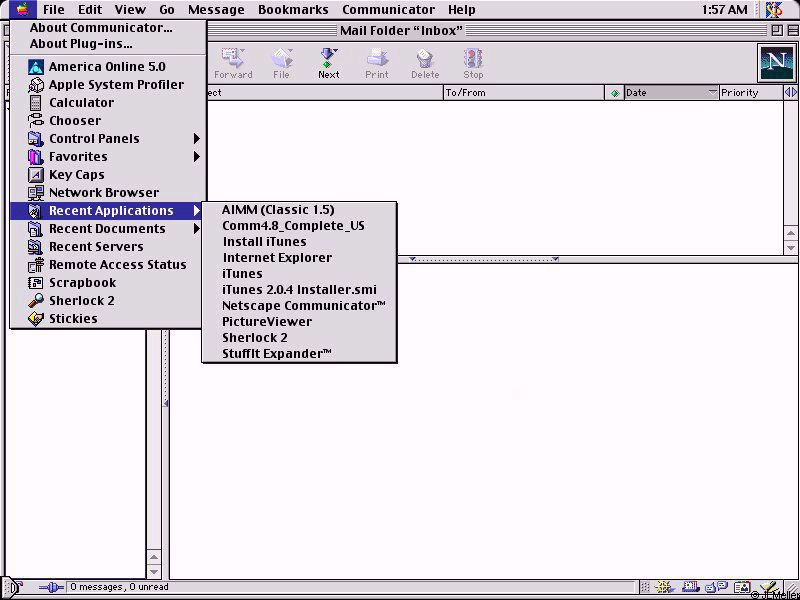Image resolution: width=800 pixels, height=600 pixels.
Task: Click the Next message toolbar icon
Action: (328, 62)
